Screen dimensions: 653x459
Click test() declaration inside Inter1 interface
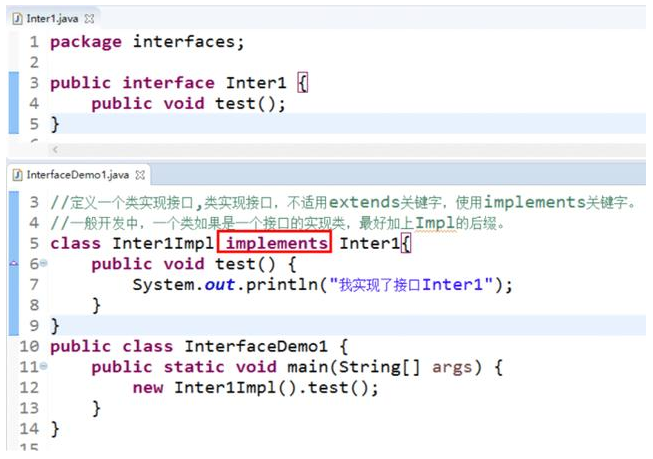click(240, 103)
